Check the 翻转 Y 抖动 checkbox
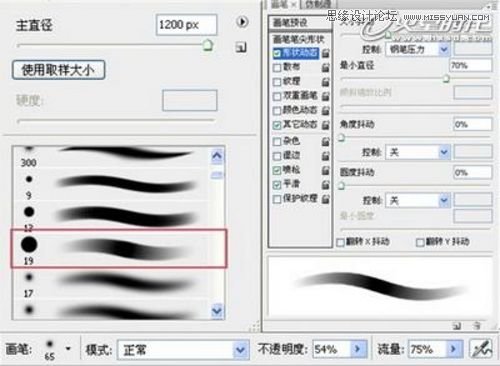 [x=420, y=242]
